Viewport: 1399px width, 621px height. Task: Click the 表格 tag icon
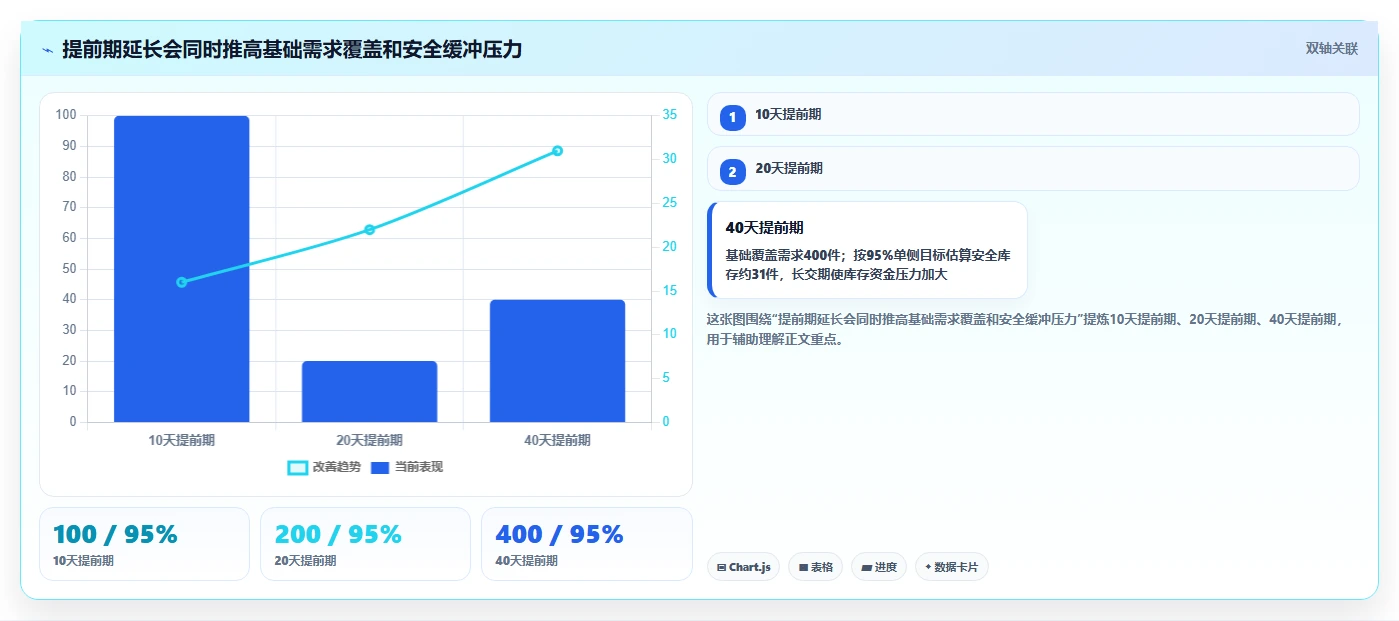803,567
